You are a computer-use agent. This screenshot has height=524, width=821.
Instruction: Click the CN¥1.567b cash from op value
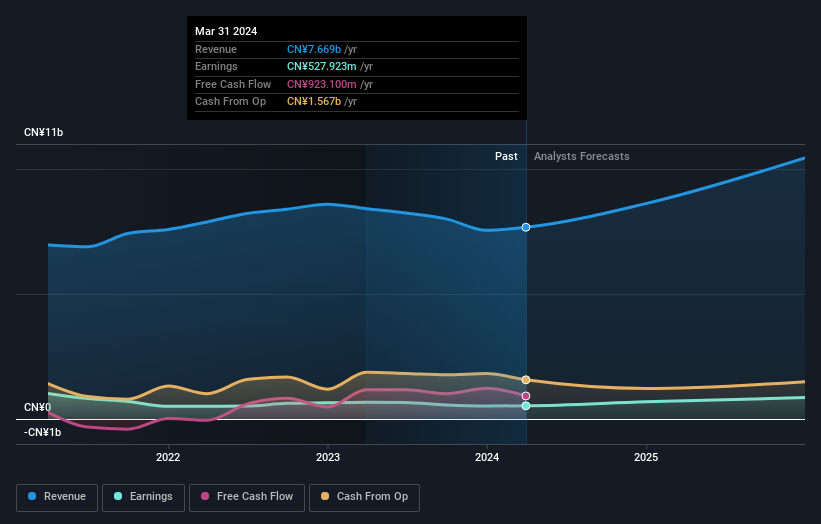[314, 102]
